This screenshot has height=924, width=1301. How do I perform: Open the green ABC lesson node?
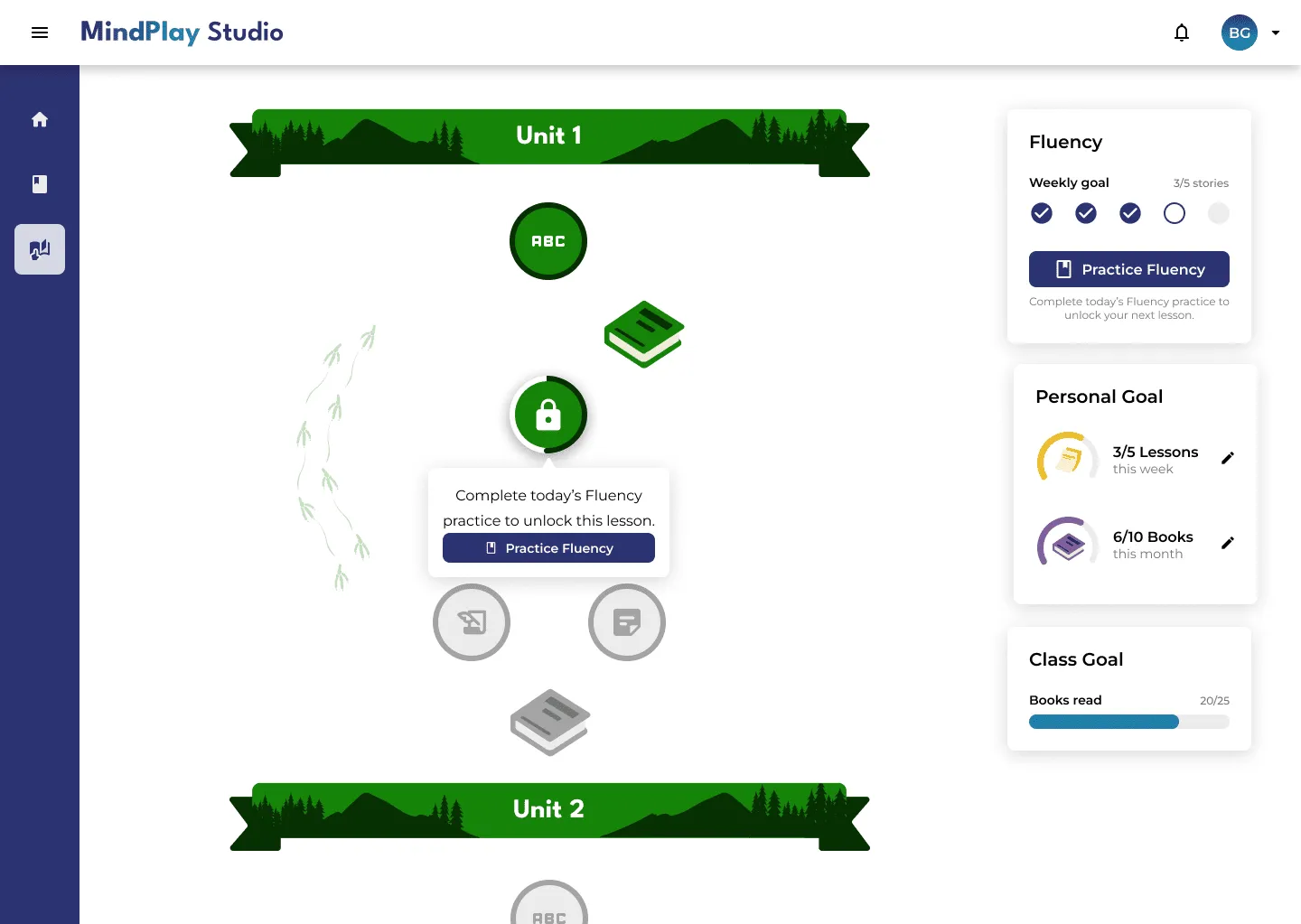548,241
